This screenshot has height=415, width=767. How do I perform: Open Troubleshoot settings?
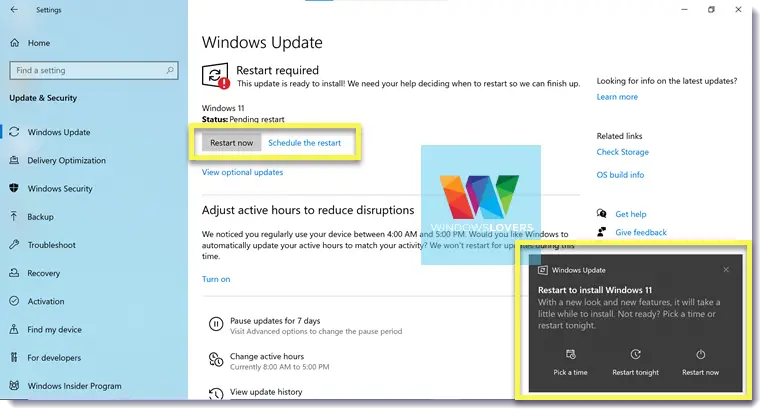click(x=51, y=245)
